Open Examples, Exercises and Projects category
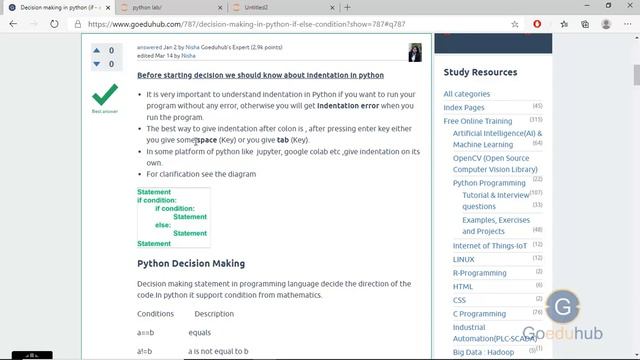Image resolution: width=640 pixels, height=360 pixels. (496, 225)
